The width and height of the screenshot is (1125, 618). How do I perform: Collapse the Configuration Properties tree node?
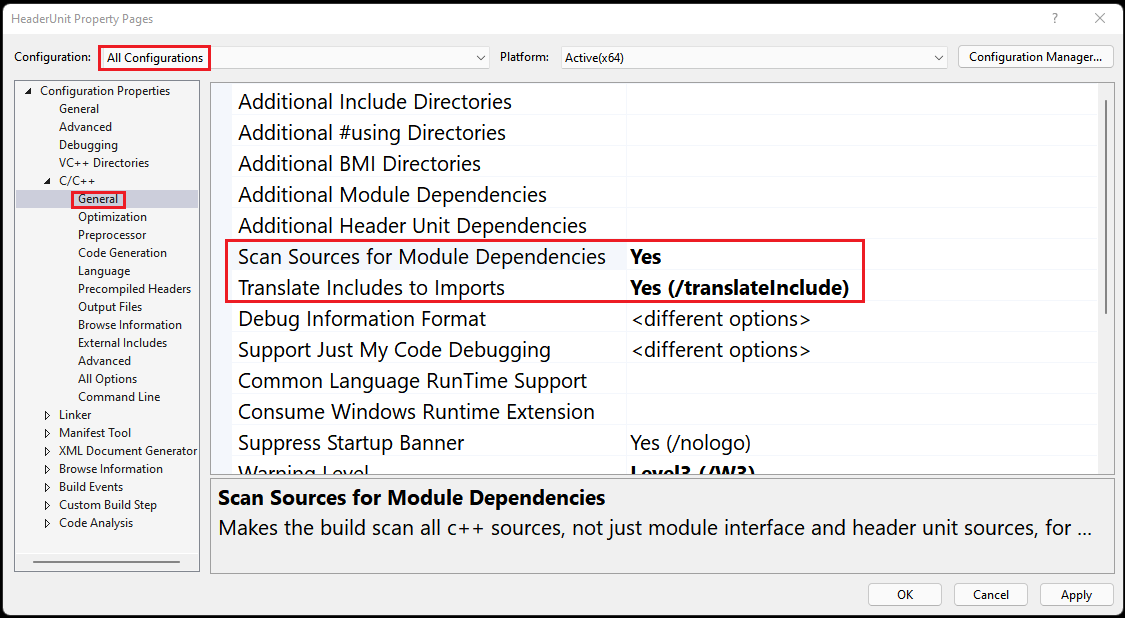coord(27,90)
